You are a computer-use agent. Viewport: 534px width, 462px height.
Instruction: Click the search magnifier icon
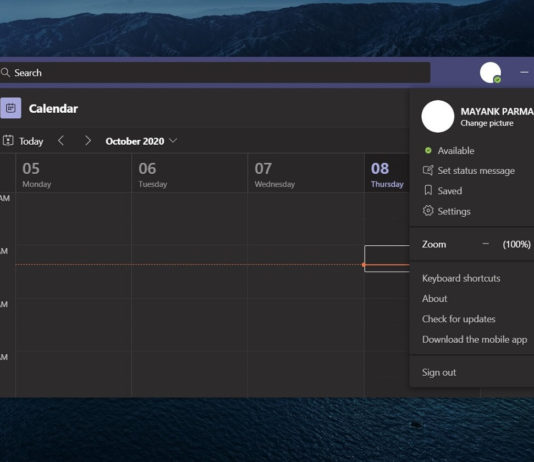pyautogui.click(x=5, y=73)
